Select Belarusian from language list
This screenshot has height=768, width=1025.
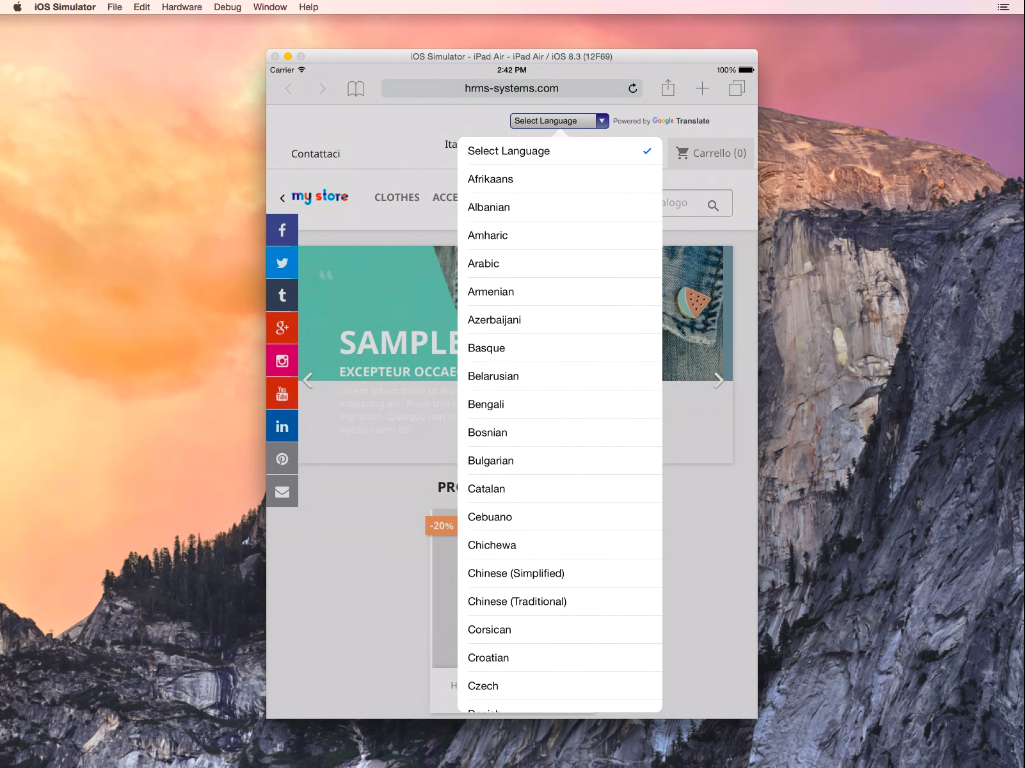tap(560, 376)
